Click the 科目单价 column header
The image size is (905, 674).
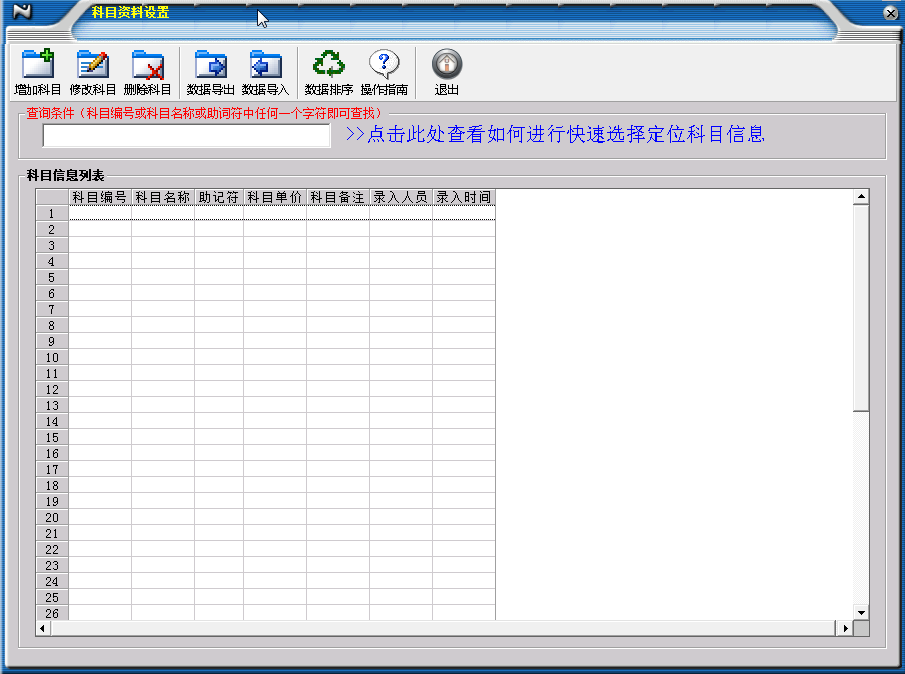(x=275, y=197)
